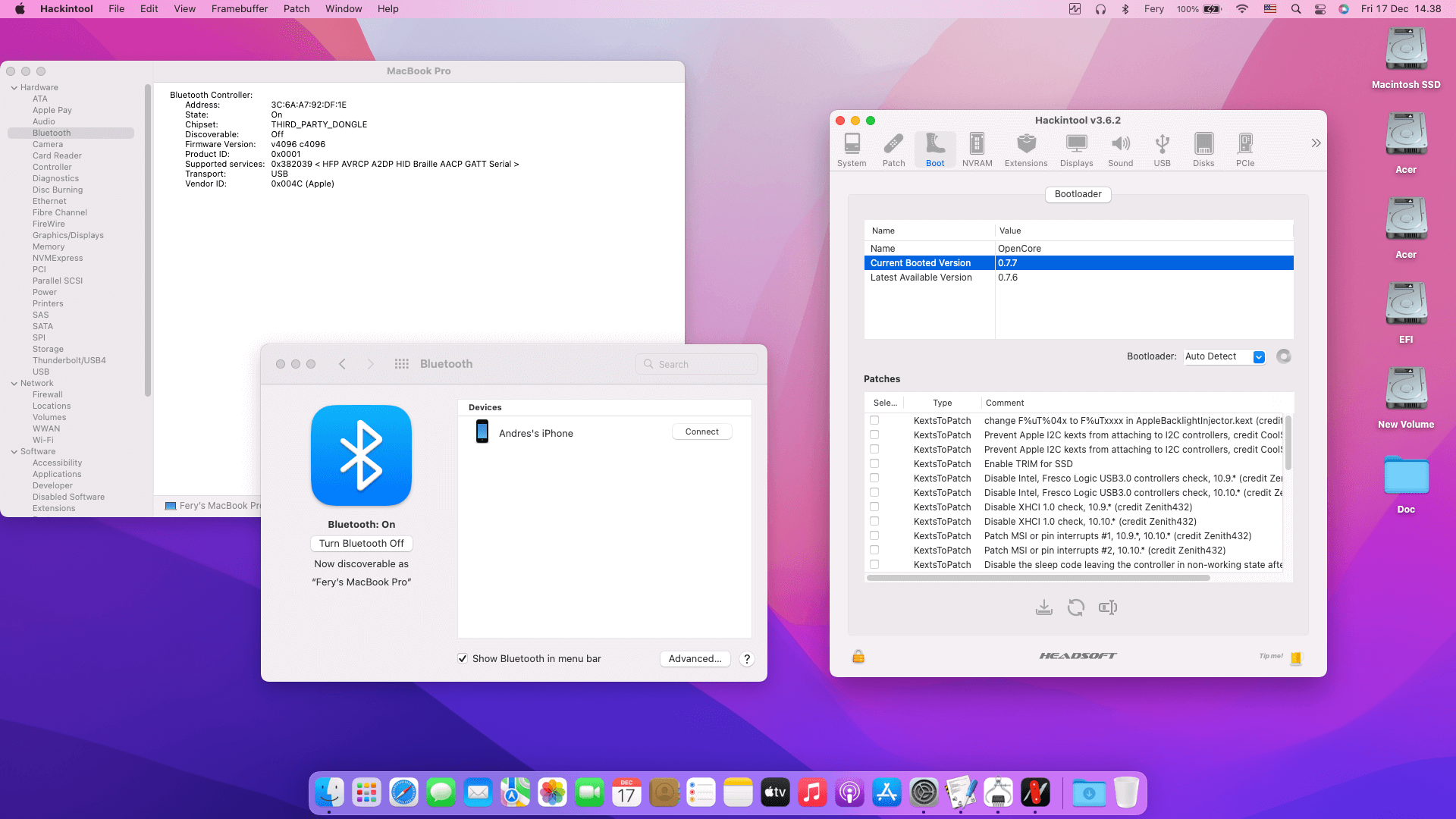Screen dimensions: 1456x819
Task: Check Disable XHCI 1.0 check 10.10 checkbox
Action: 874,521
